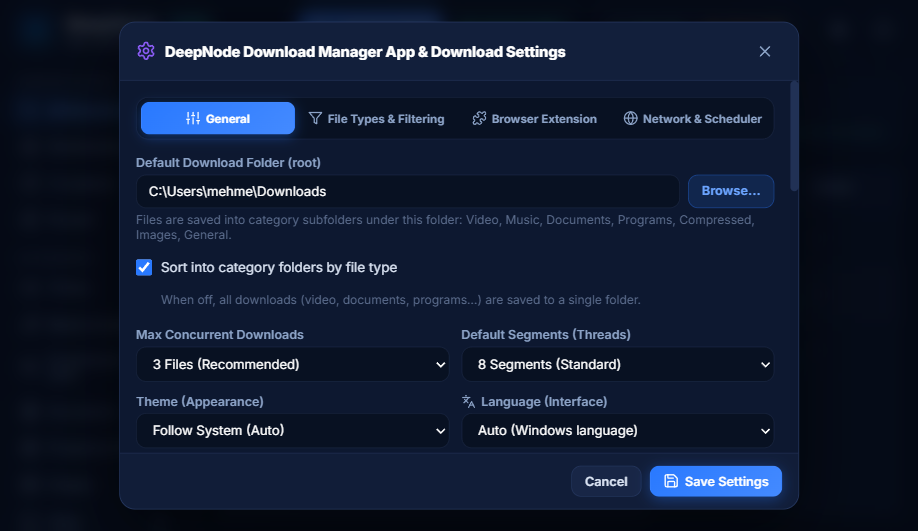918x531 pixels.
Task: Click 'Files are saved into category subfolders' hint text
Action: coord(445,227)
